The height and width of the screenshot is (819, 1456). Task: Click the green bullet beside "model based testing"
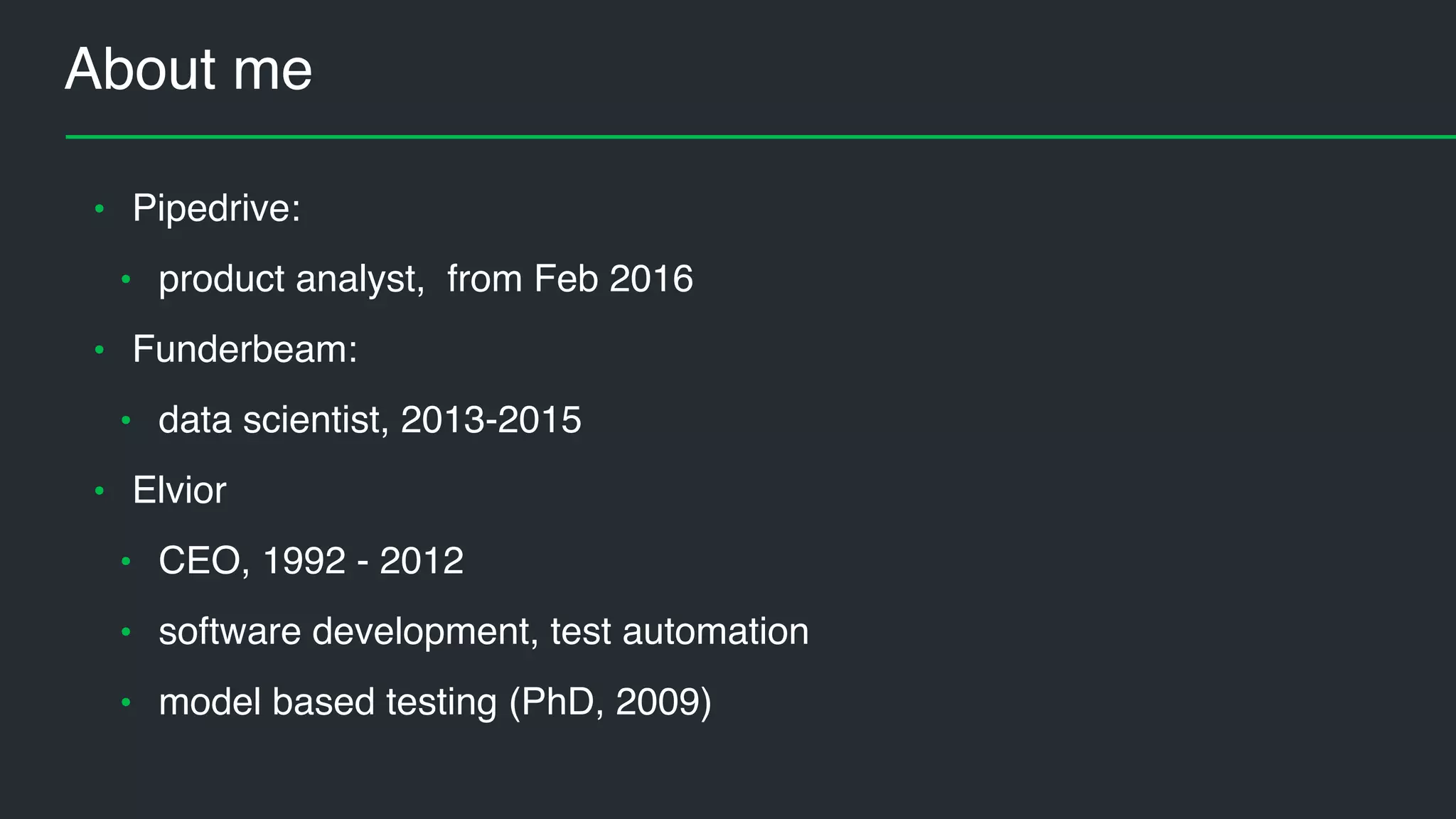pyautogui.click(x=126, y=702)
